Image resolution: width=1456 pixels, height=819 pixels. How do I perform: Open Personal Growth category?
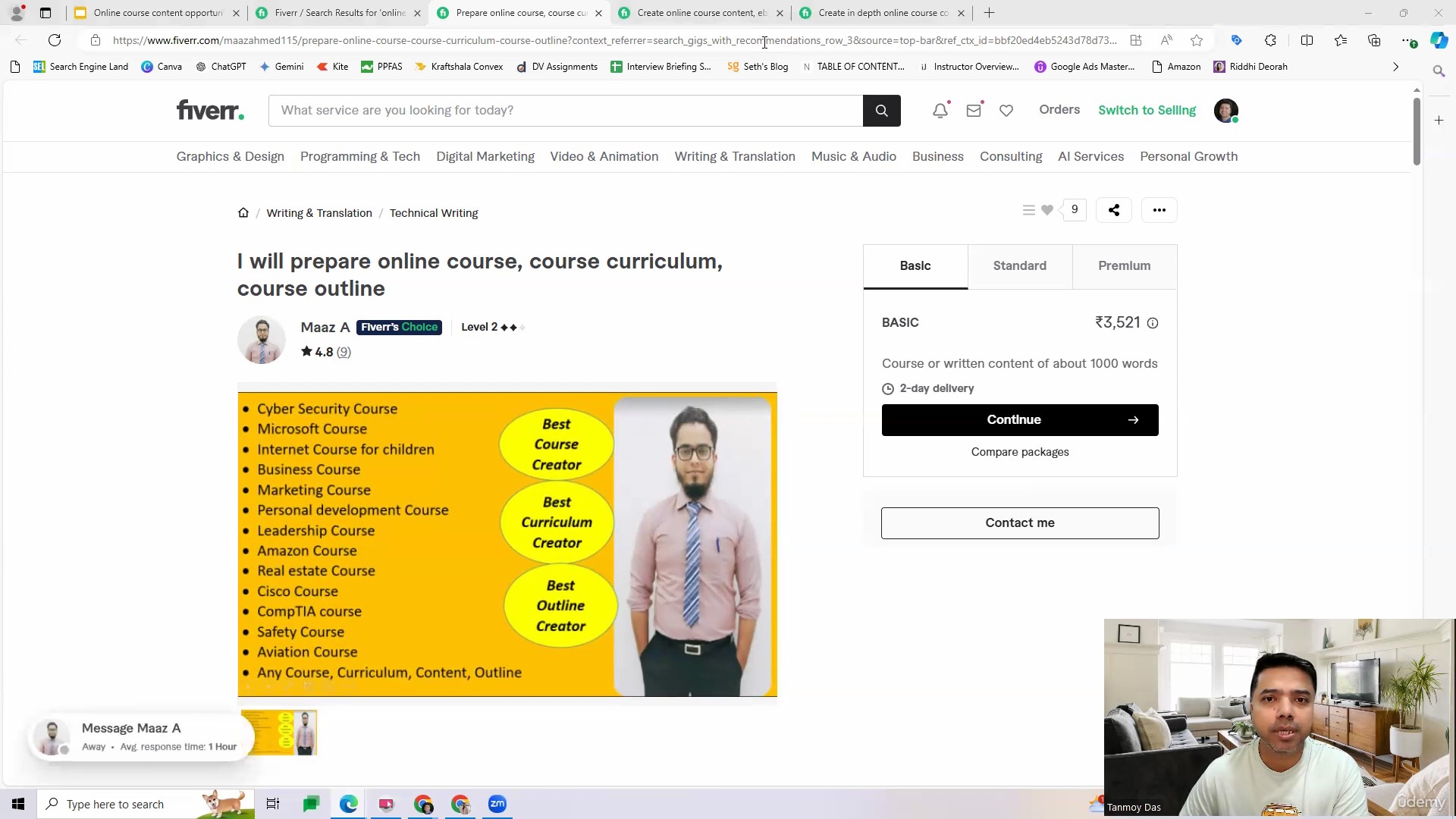pyautogui.click(x=1188, y=157)
